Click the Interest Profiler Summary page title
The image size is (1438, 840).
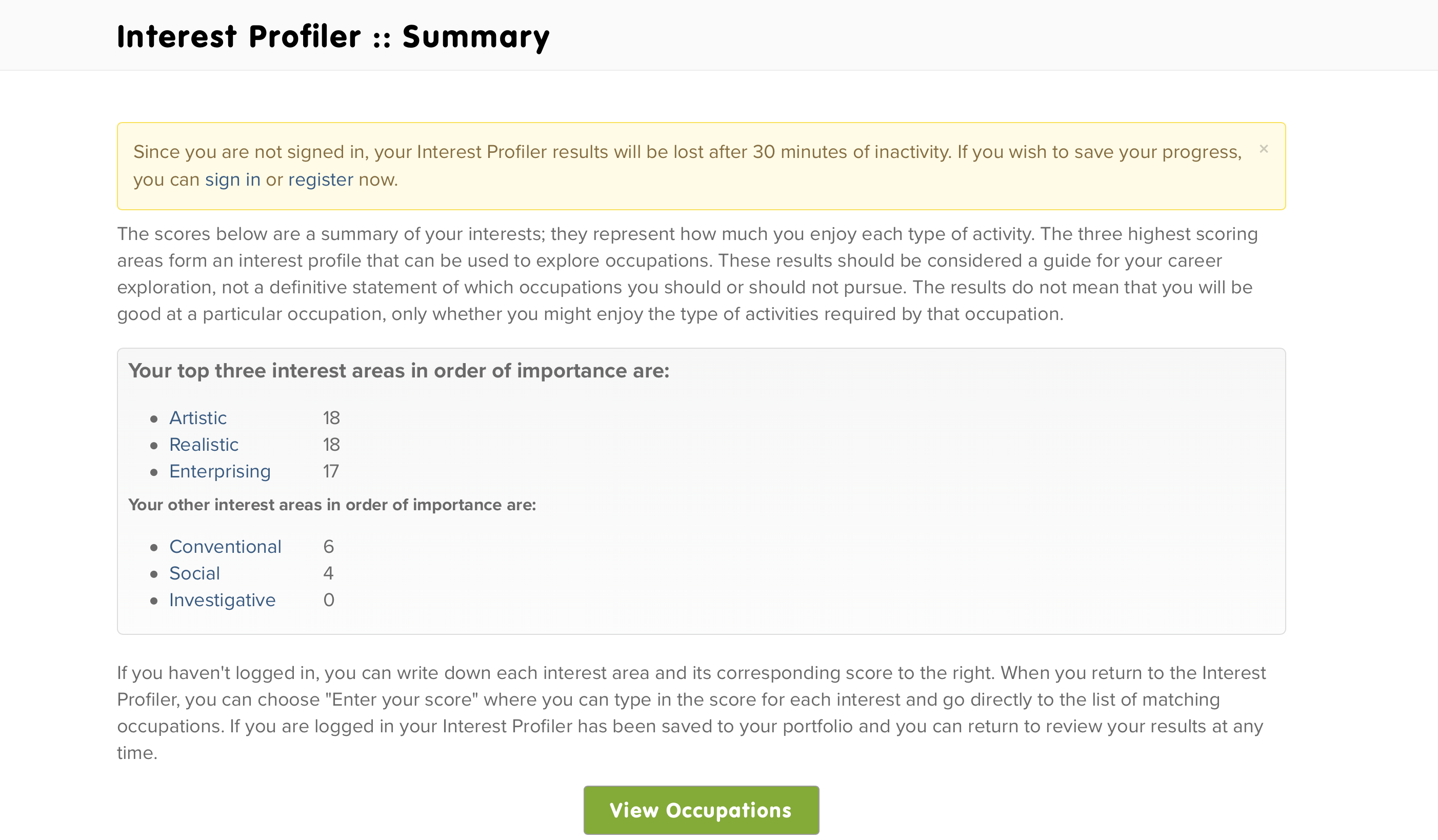click(333, 36)
